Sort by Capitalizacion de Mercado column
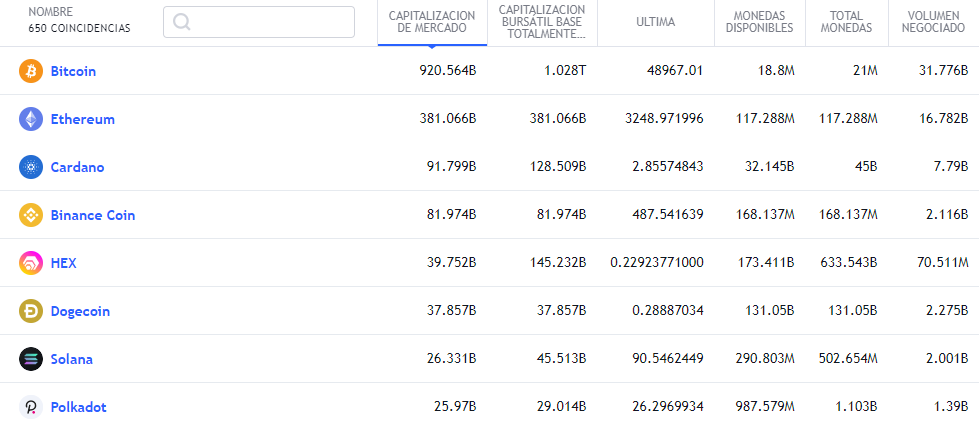This screenshot has width=979, height=429. coord(432,22)
